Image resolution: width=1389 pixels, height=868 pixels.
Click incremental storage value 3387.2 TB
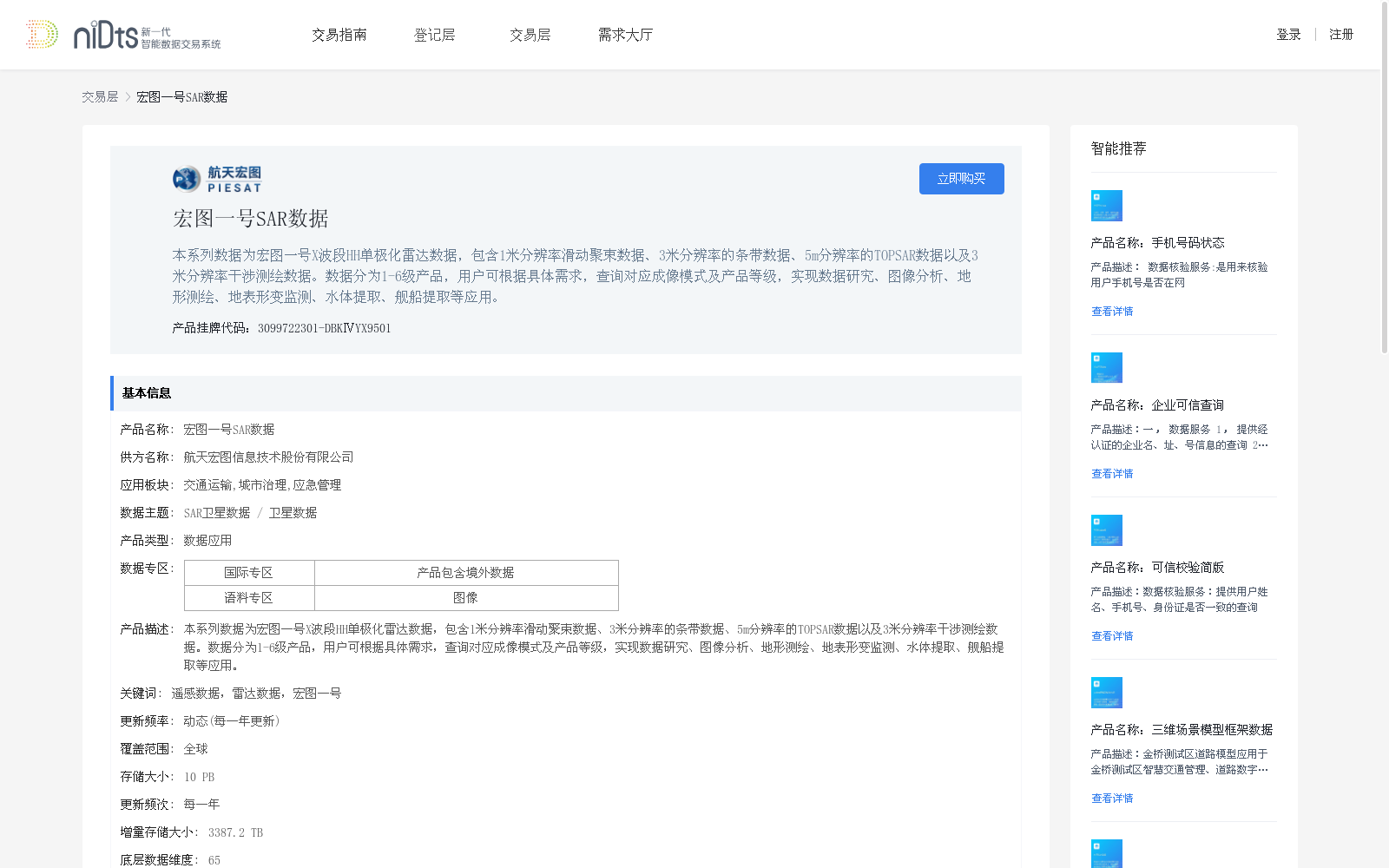235,832
